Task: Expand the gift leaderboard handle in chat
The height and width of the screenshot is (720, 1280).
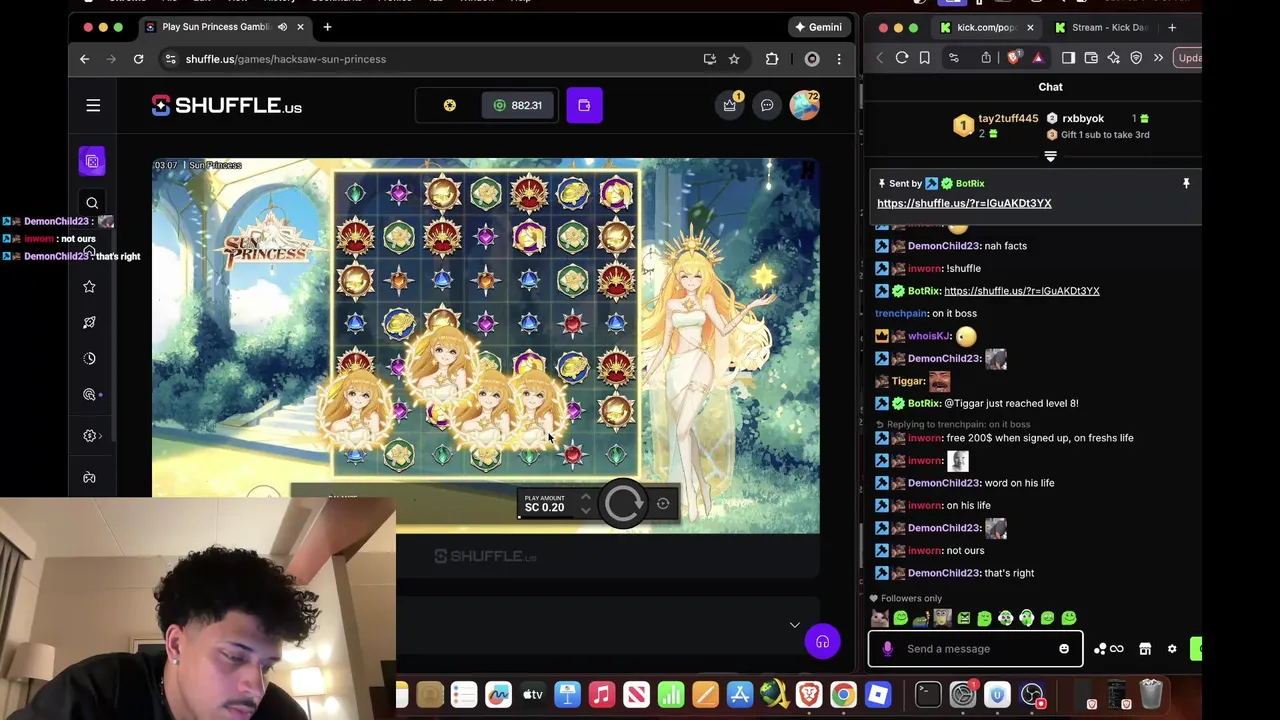Action: 1050,157
